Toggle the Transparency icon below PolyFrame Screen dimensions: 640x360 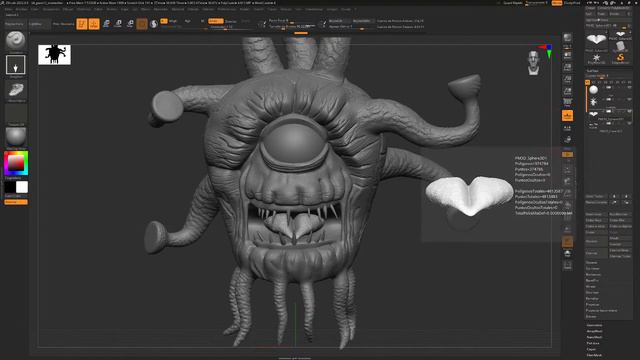pyautogui.click(x=567, y=254)
